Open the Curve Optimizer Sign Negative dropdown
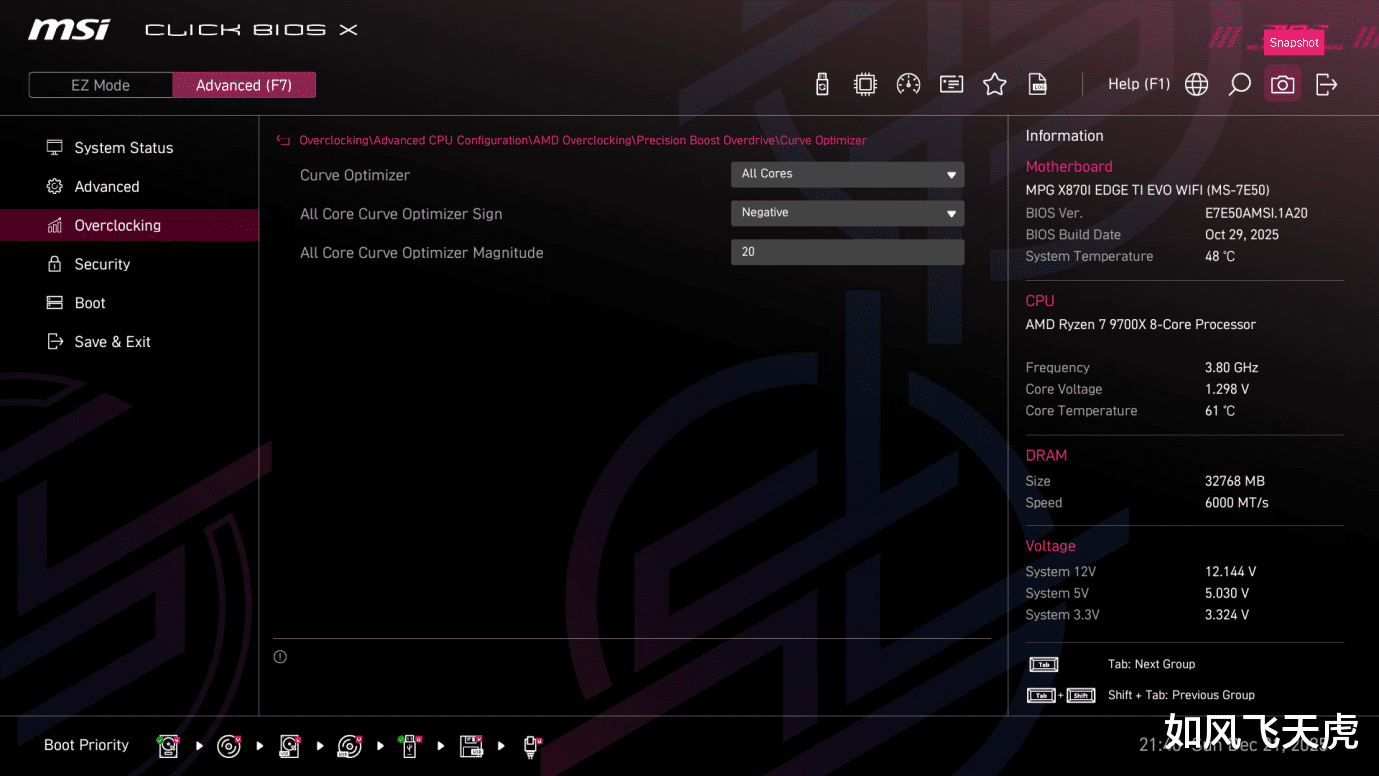 pos(847,213)
